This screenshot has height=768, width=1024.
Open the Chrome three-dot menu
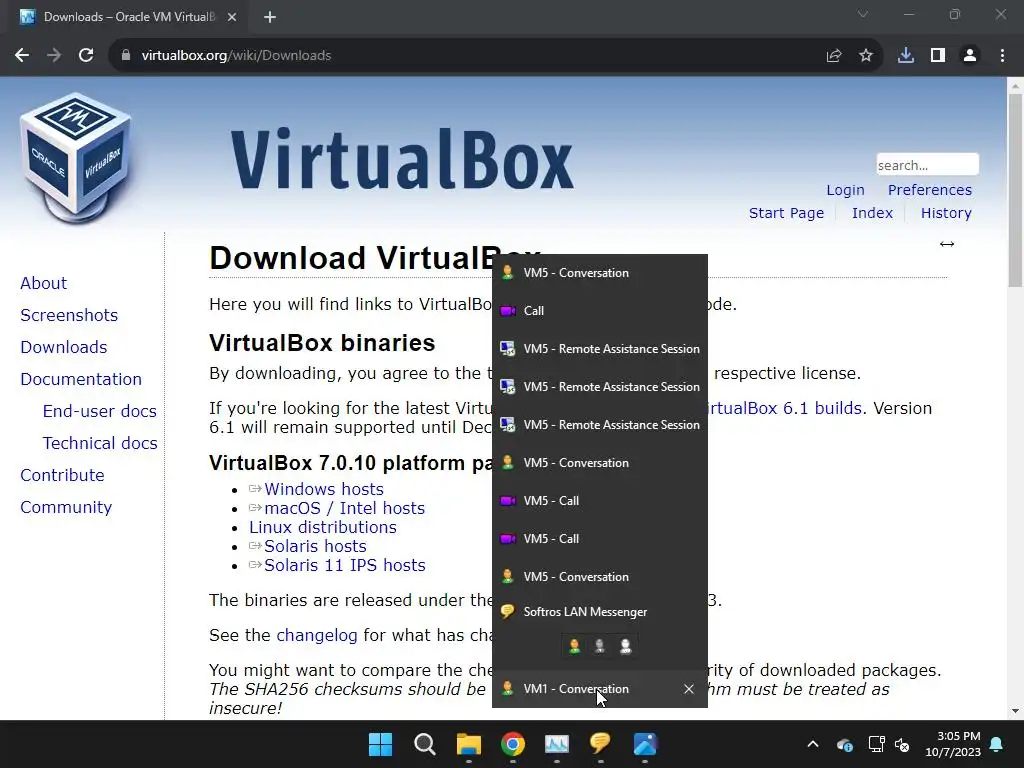pyautogui.click(x=1002, y=56)
